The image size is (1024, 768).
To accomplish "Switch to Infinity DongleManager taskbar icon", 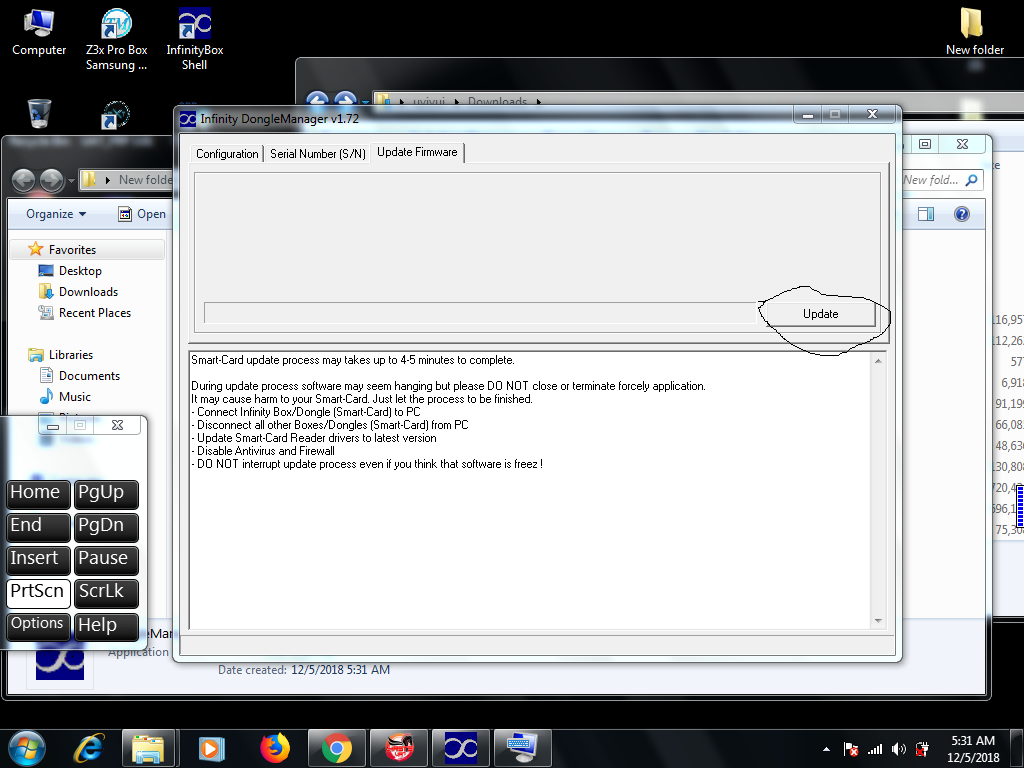I will click(x=461, y=748).
